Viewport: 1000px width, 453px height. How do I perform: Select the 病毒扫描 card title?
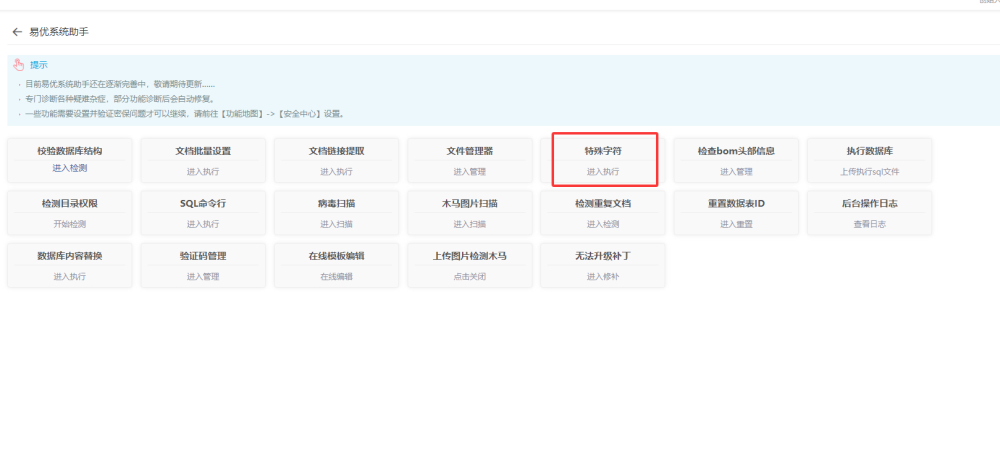click(x=336, y=204)
